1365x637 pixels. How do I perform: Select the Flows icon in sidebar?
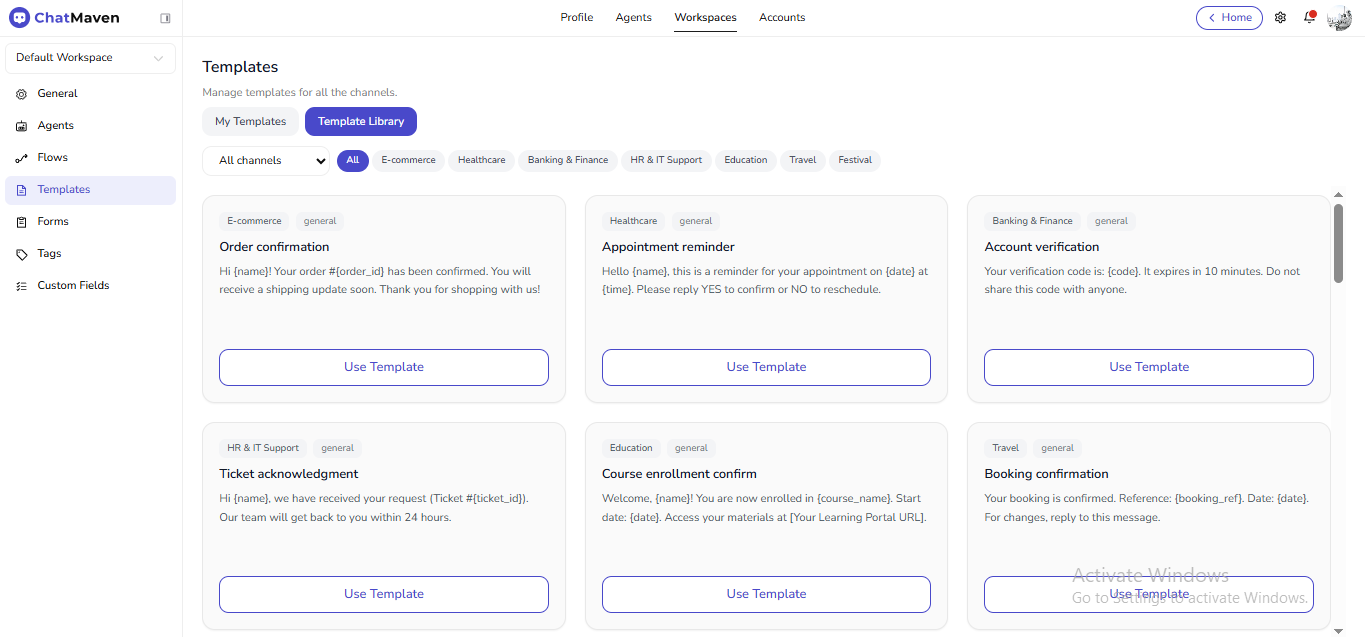click(22, 158)
